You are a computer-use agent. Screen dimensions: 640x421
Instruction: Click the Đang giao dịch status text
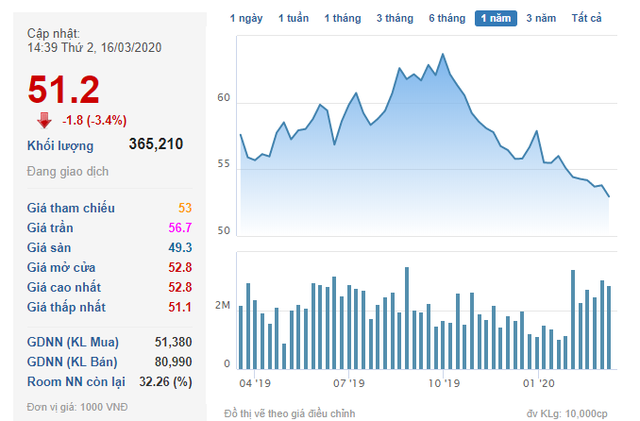pyautogui.click(x=68, y=171)
